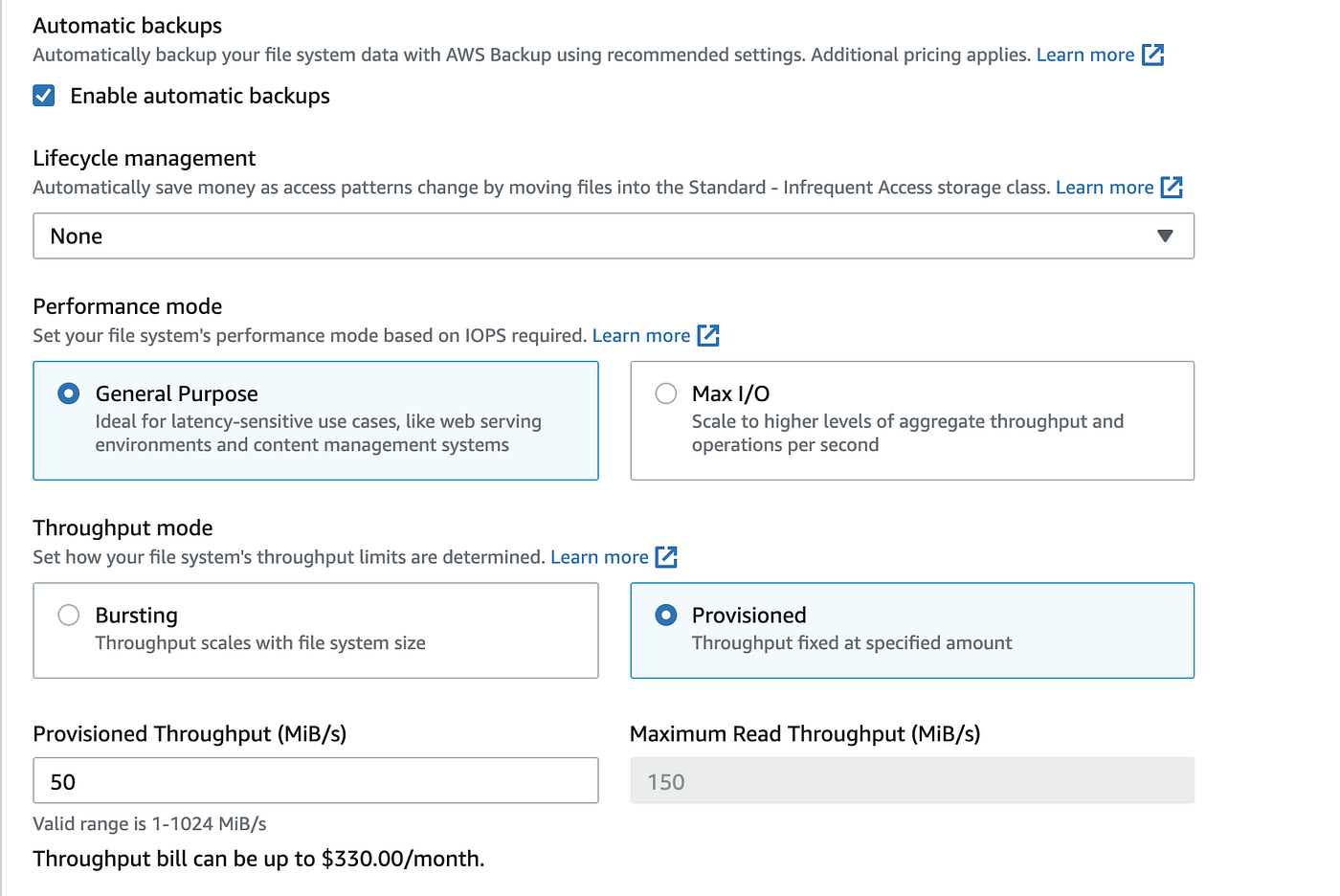Click the Lifecycle management dropdown arrow

coord(1165,236)
